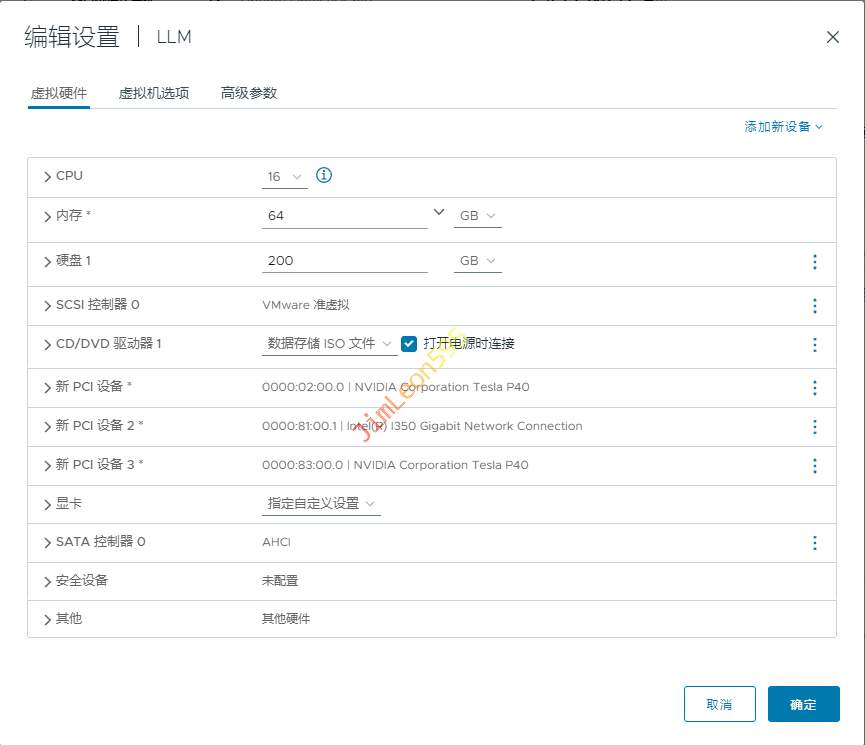The image size is (865, 745).
Task: Close the 编辑设置 dialog with X
Action: [832, 37]
